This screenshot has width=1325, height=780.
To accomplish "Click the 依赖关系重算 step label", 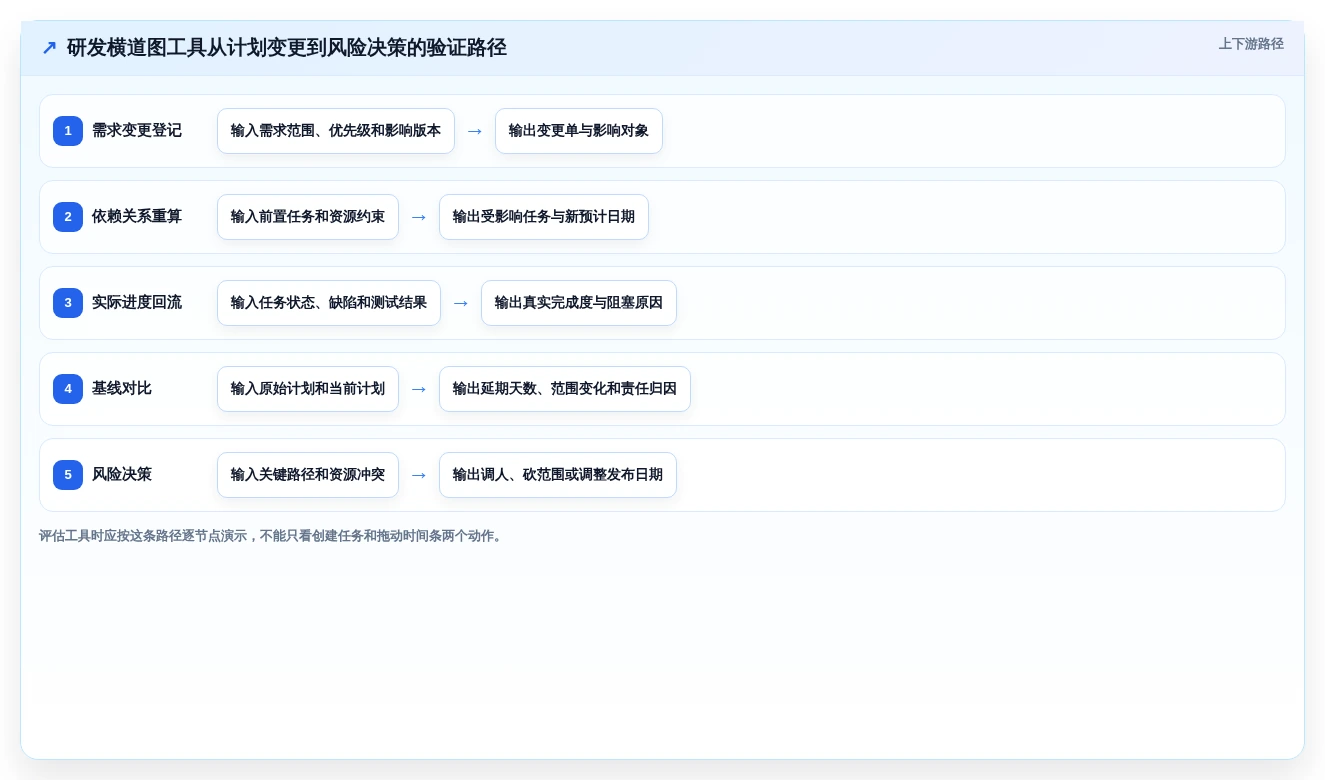I will pos(137,216).
